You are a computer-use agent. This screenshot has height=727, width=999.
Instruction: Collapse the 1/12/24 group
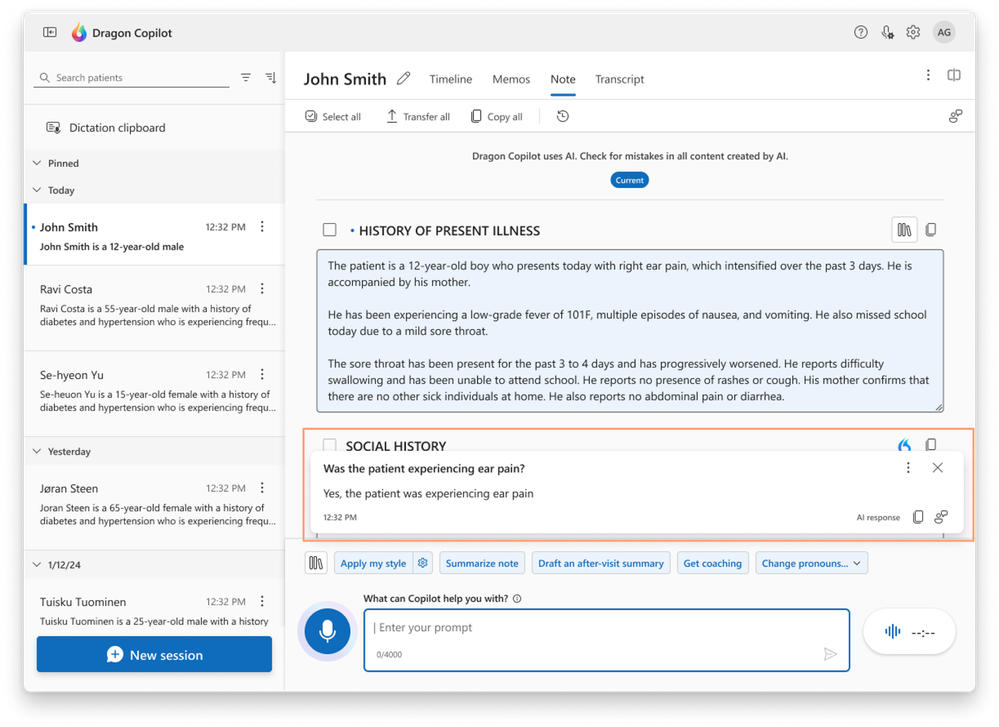tap(37, 565)
